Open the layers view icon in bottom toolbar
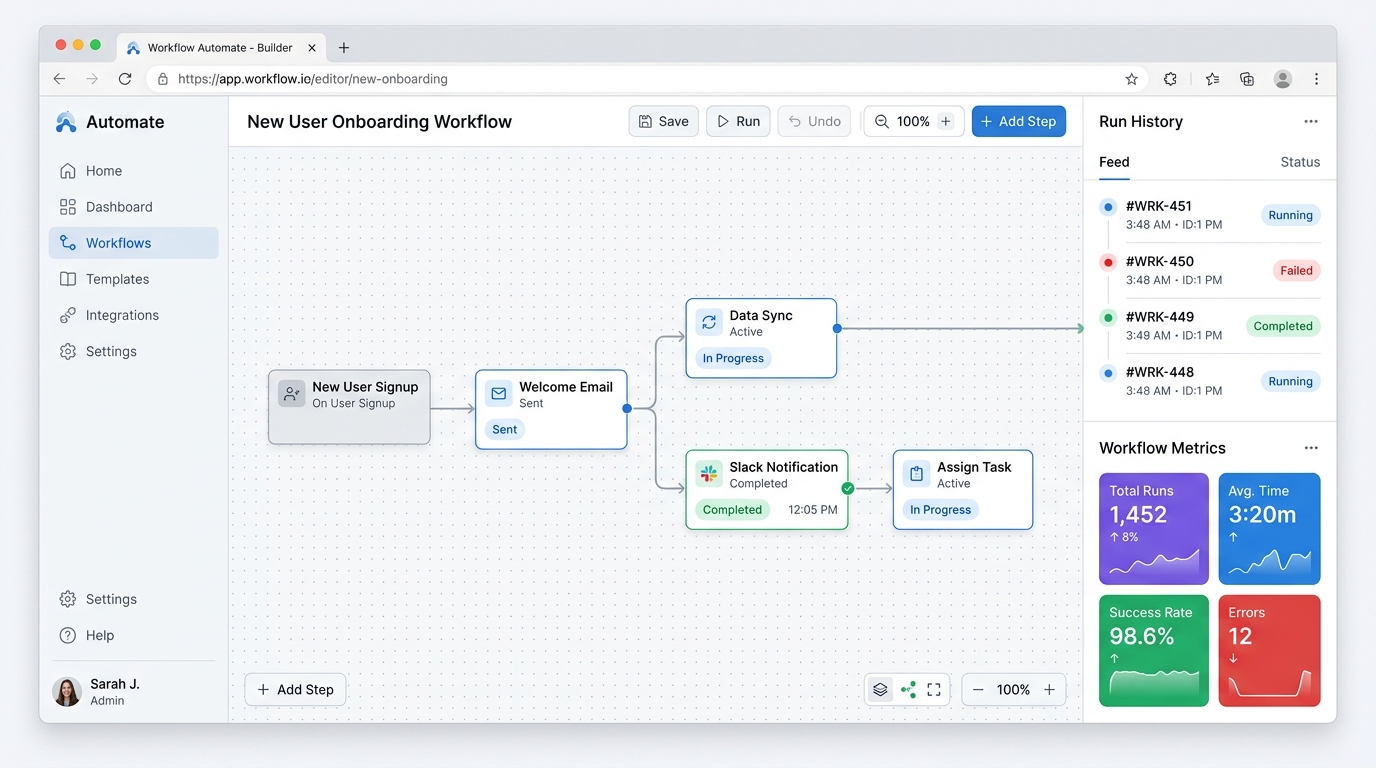1376x768 pixels. (x=880, y=689)
